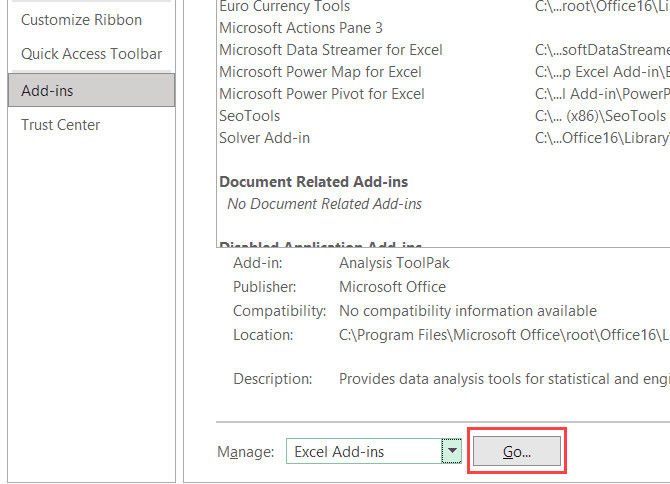Select Euro Currency Tools in add-in list
The image size is (670, 484).
point(284,7)
